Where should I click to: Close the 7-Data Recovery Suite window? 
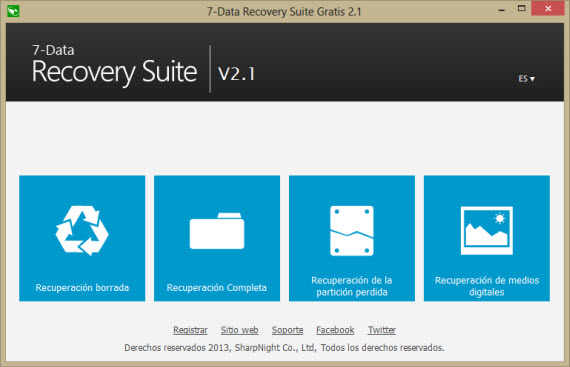[548, 9]
